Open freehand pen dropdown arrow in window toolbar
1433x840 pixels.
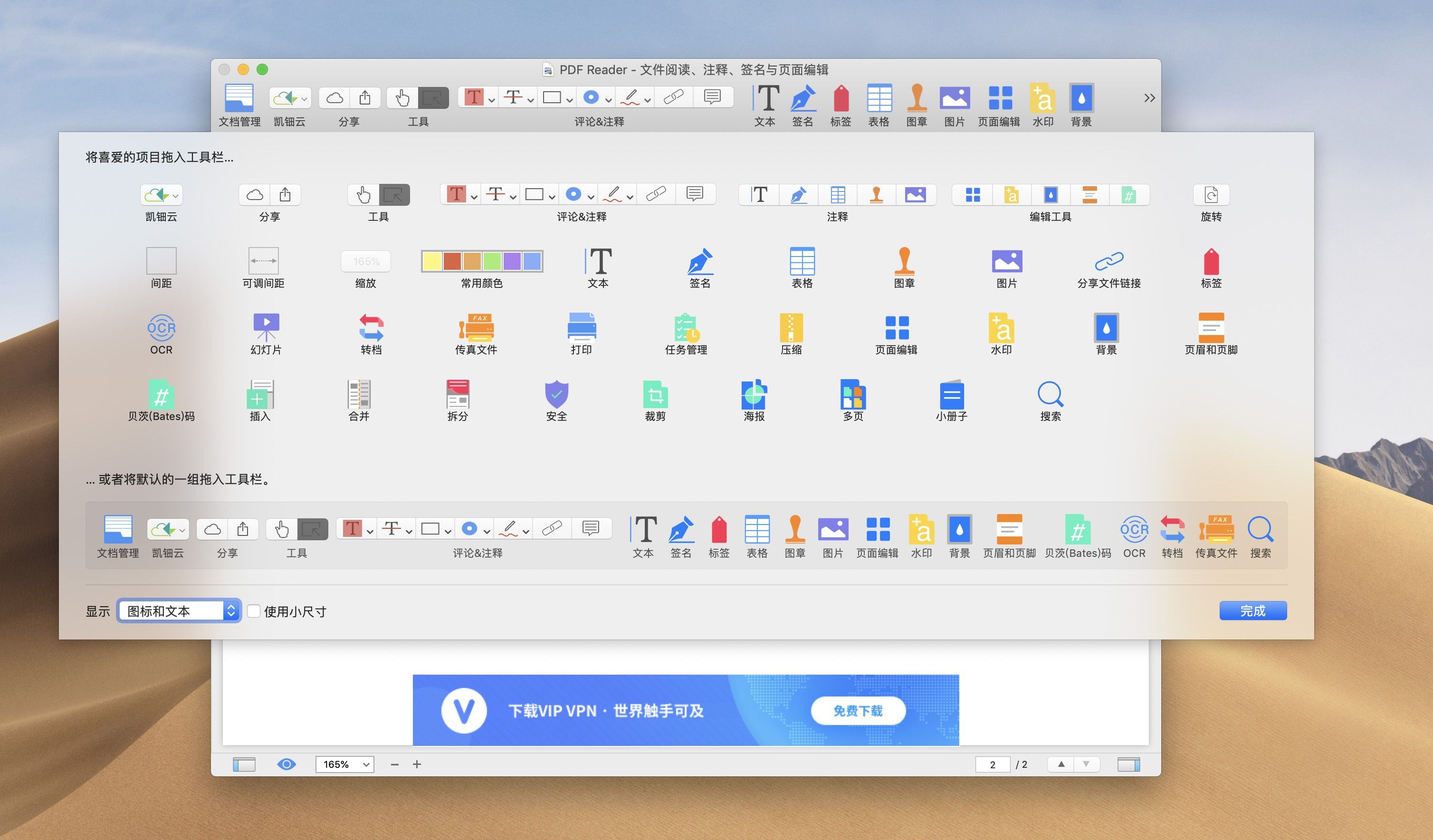coord(647,99)
